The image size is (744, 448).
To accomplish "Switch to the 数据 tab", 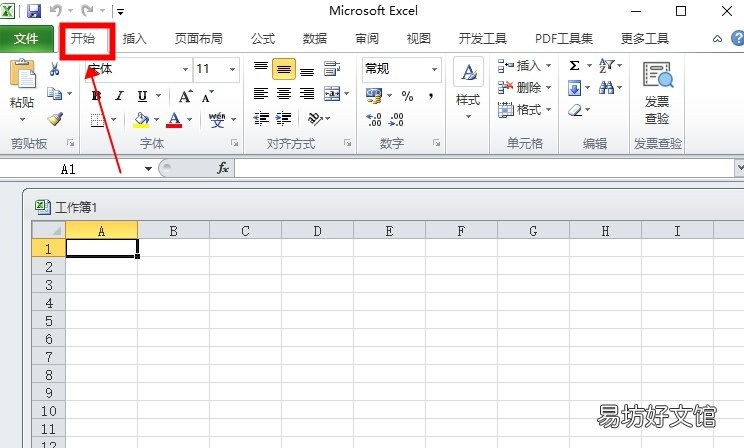I will [315, 38].
